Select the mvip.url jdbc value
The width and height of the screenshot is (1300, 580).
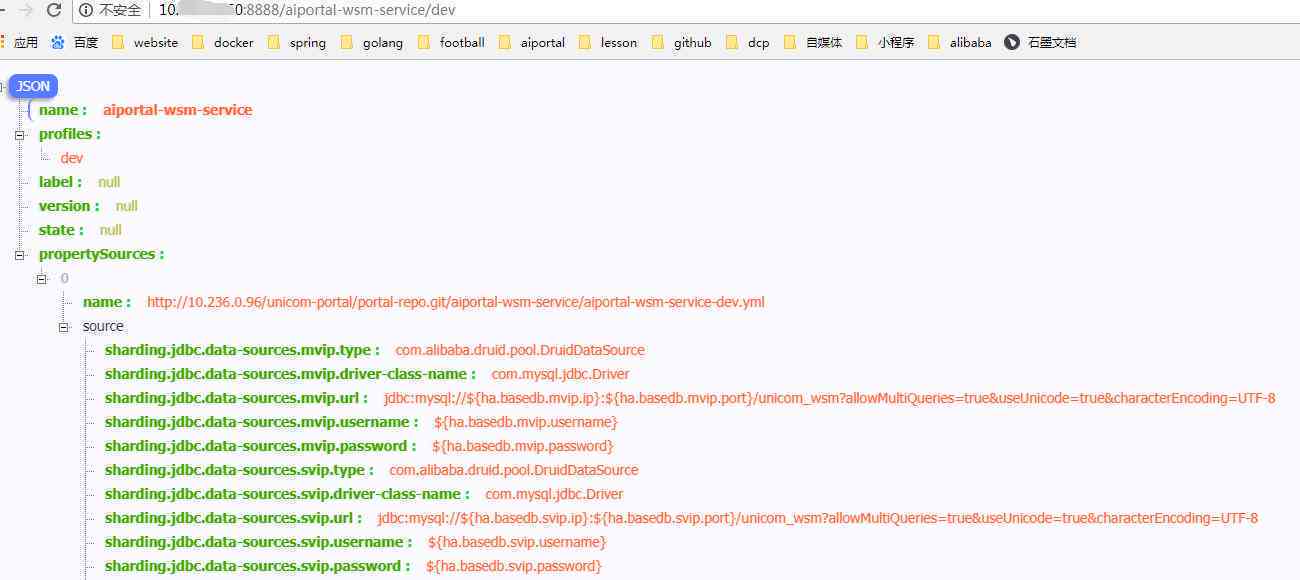(830, 398)
